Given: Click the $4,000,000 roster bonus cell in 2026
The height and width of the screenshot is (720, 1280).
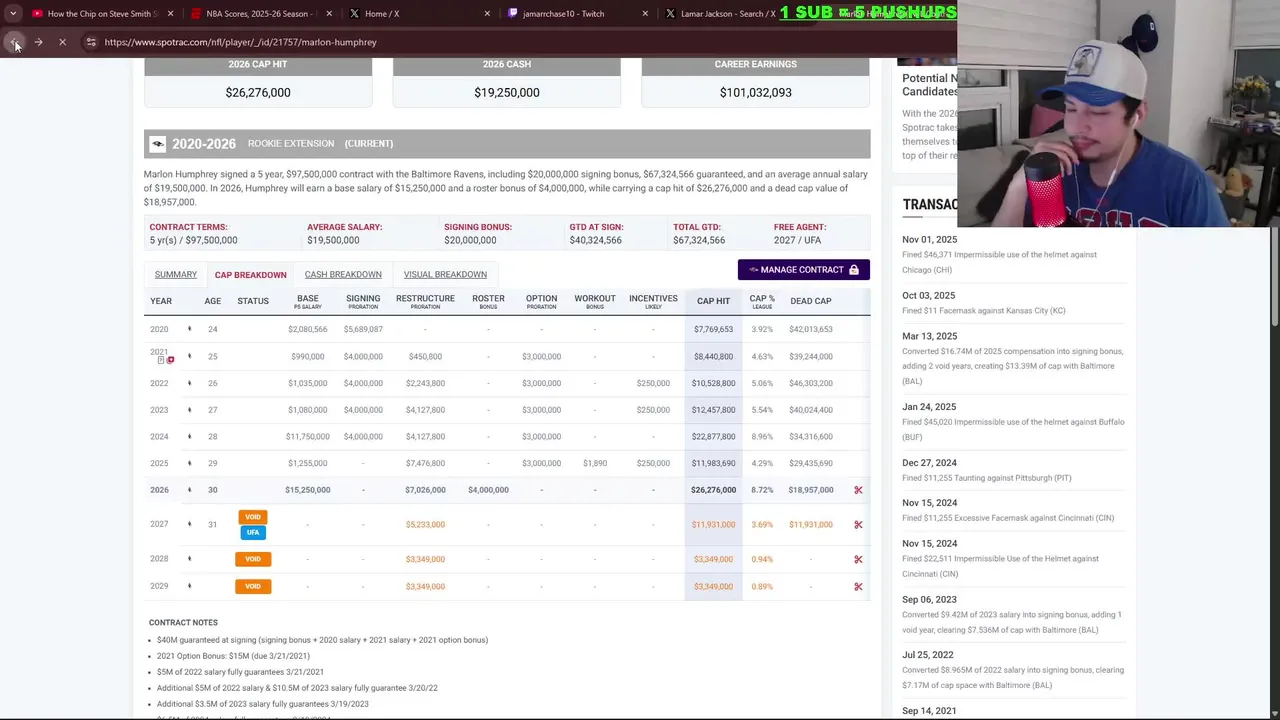Looking at the screenshot, I should [x=488, y=490].
